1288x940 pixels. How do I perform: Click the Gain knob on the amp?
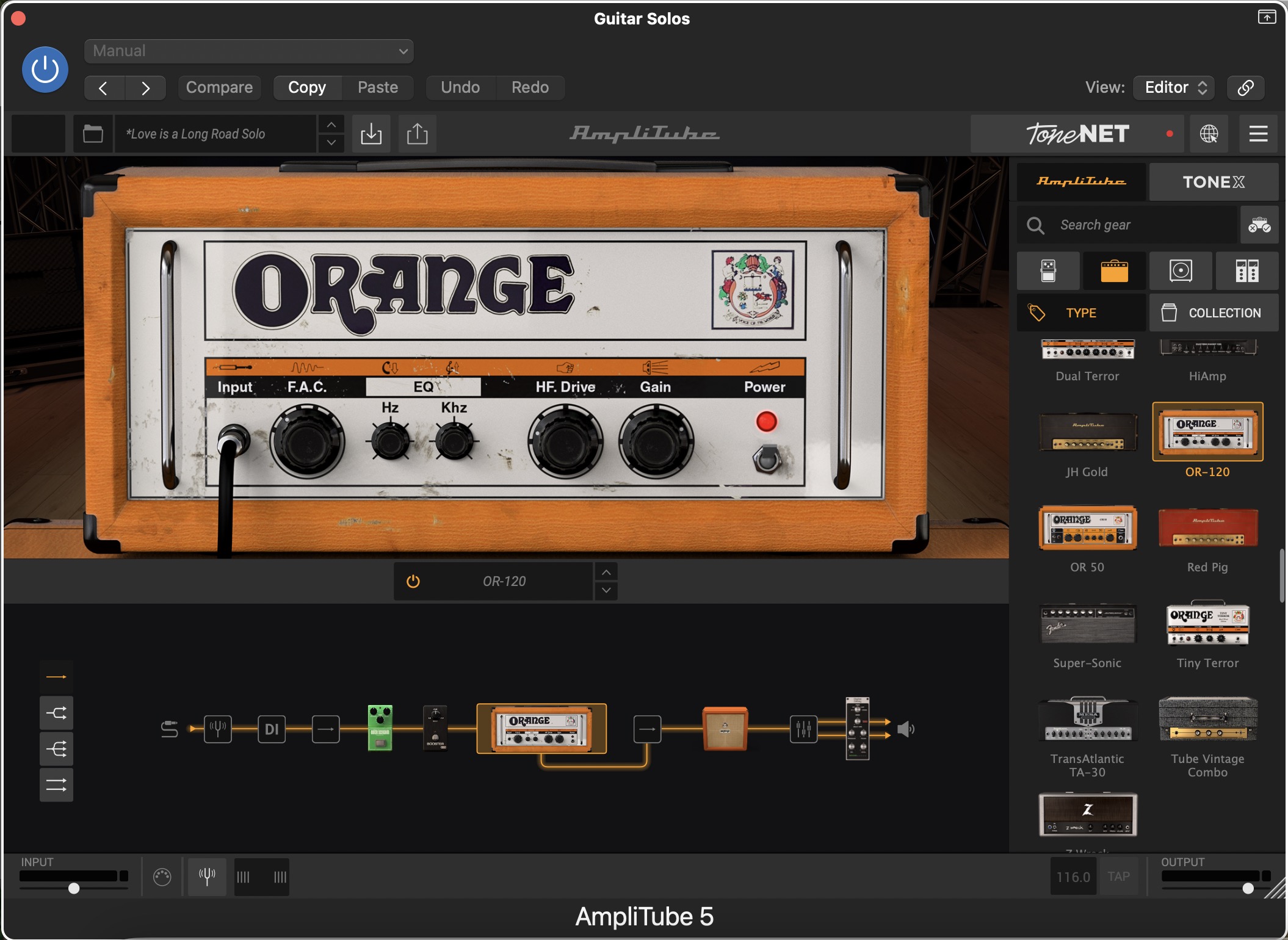click(x=657, y=442)
